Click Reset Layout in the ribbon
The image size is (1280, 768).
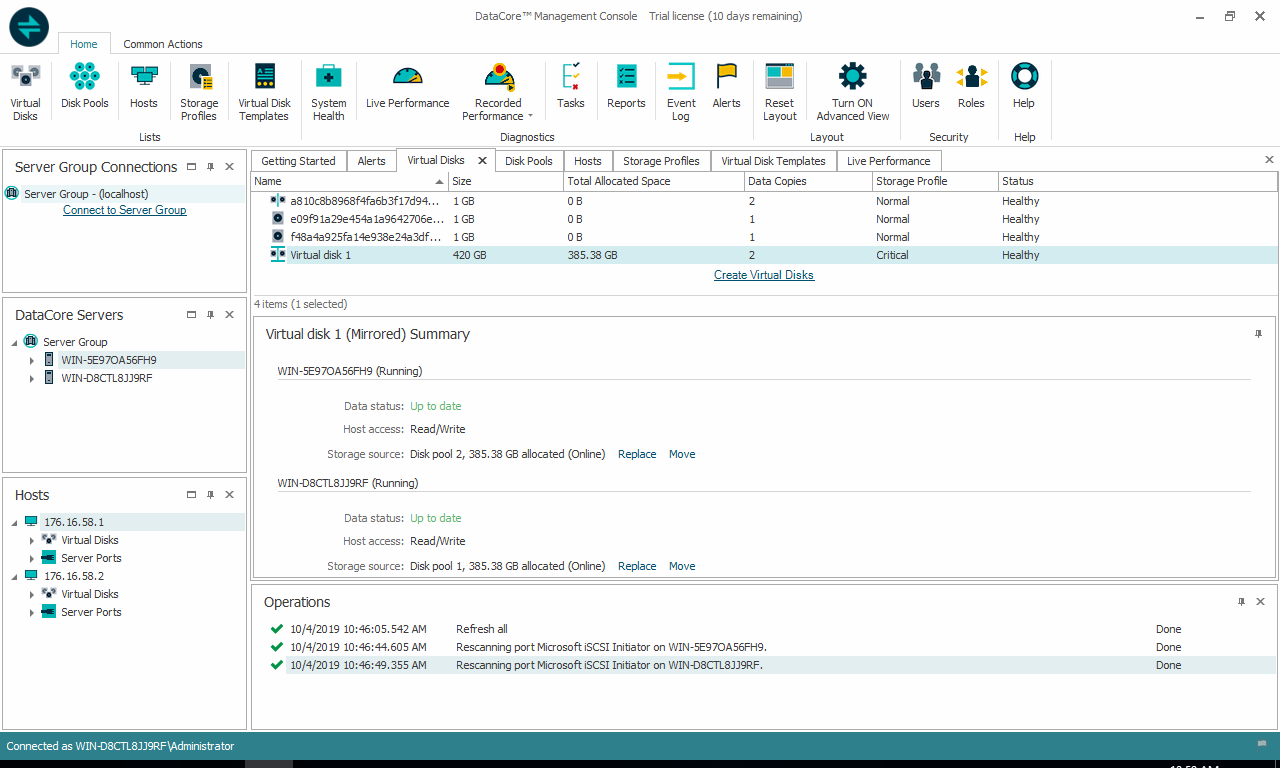(x=779, y=92)
